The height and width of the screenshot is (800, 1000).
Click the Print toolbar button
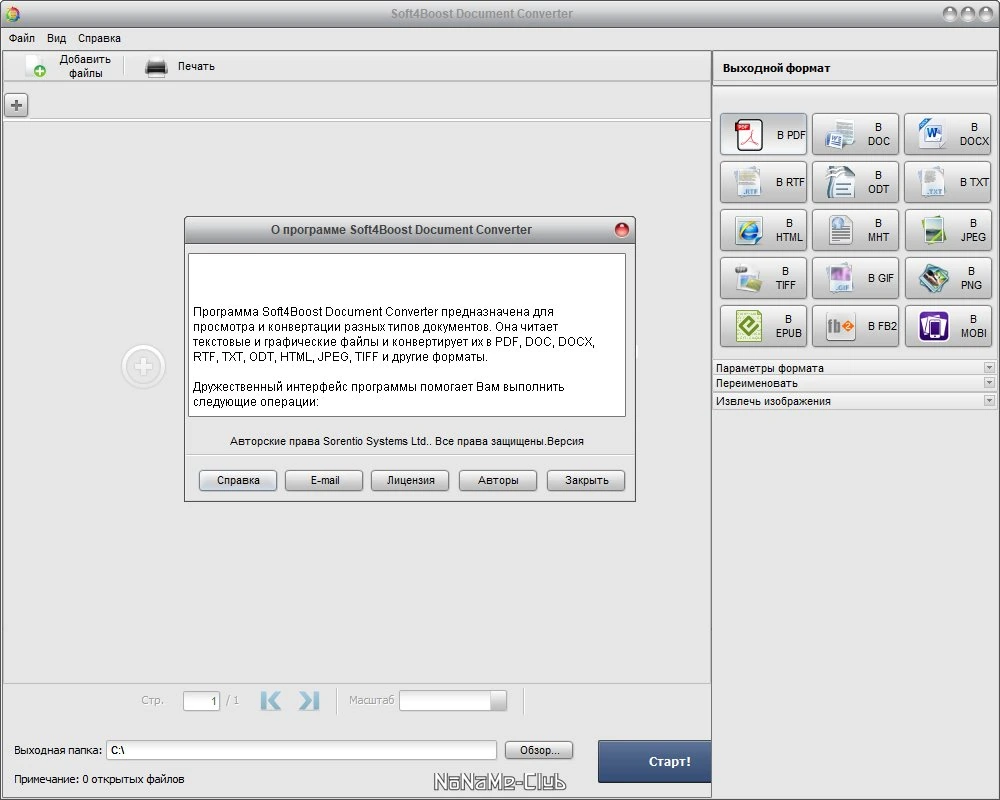179,66
